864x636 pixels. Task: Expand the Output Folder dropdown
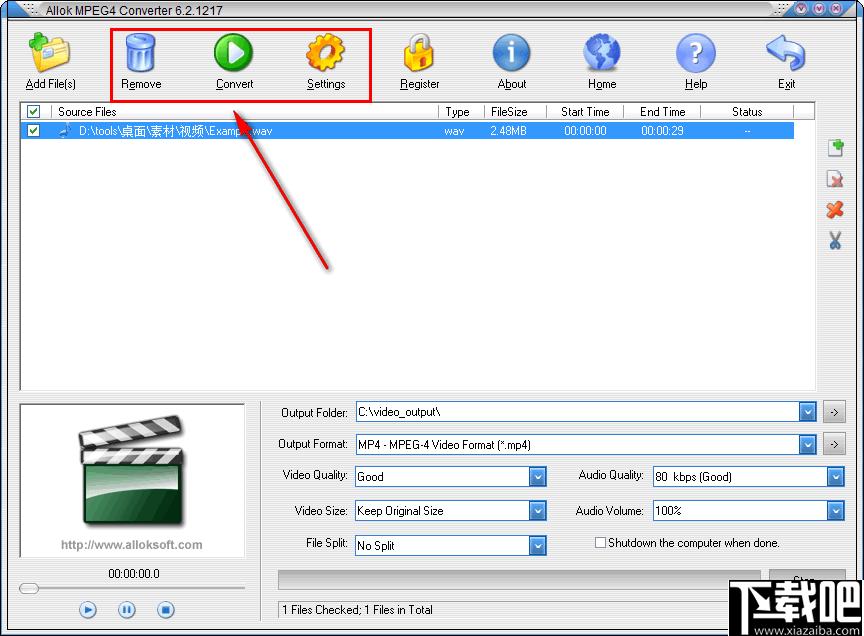click(x=807, y=412)
